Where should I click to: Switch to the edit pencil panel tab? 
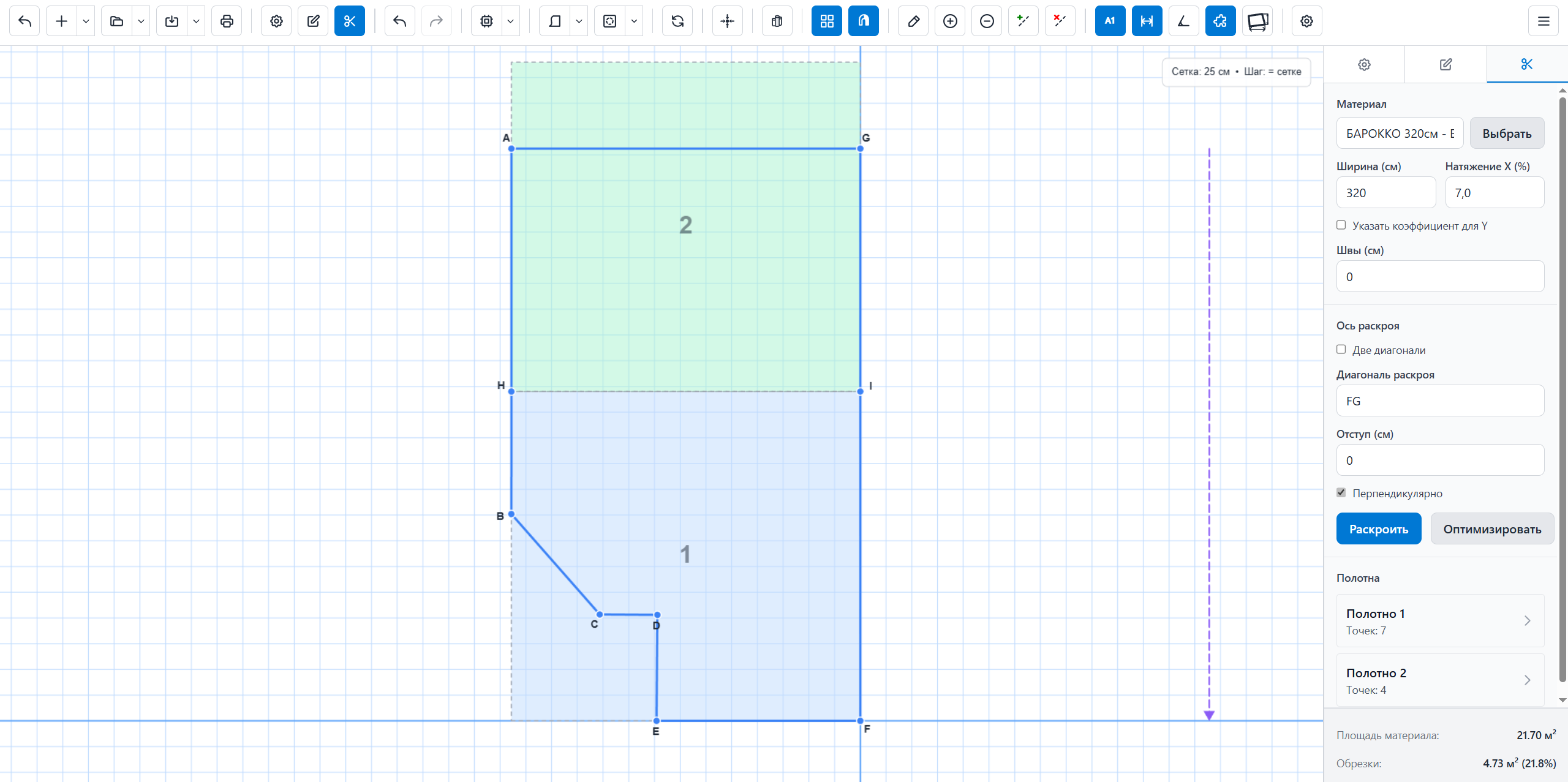[1445, 64]
